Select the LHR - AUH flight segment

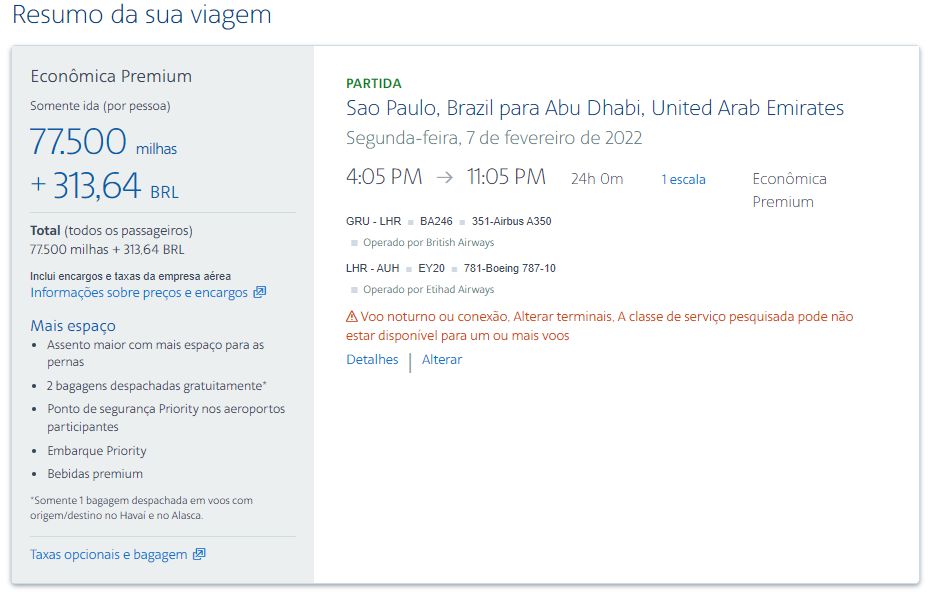372,268
